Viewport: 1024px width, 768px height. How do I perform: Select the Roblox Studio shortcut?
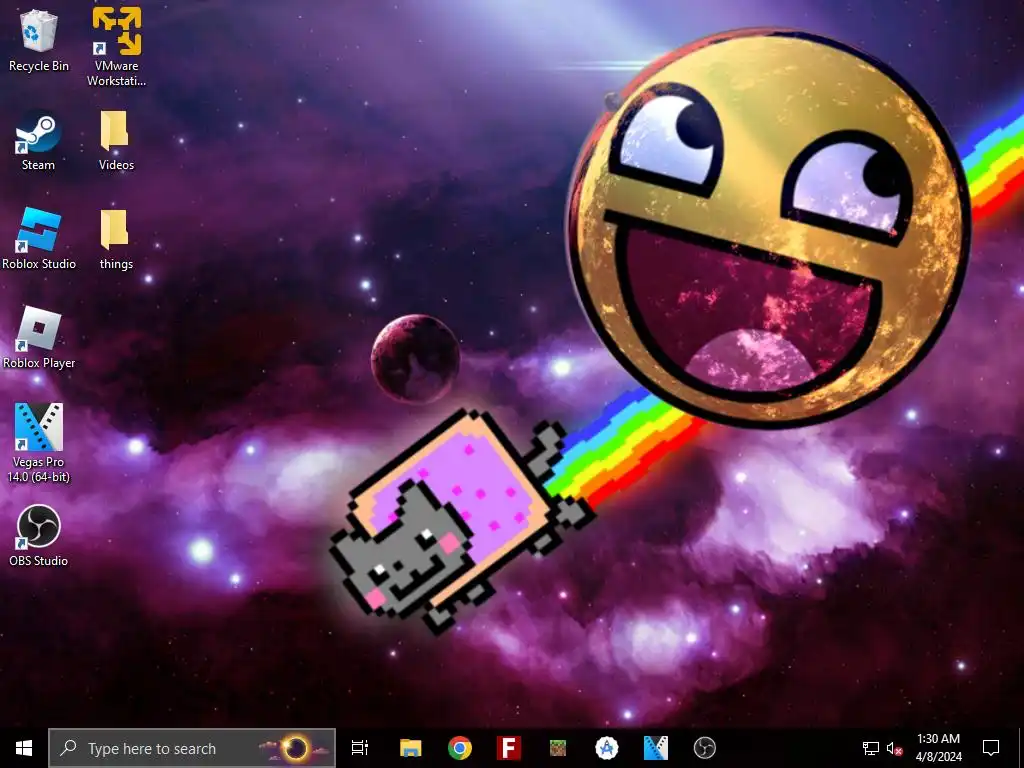pyautogui.click(x=39, y=239)
